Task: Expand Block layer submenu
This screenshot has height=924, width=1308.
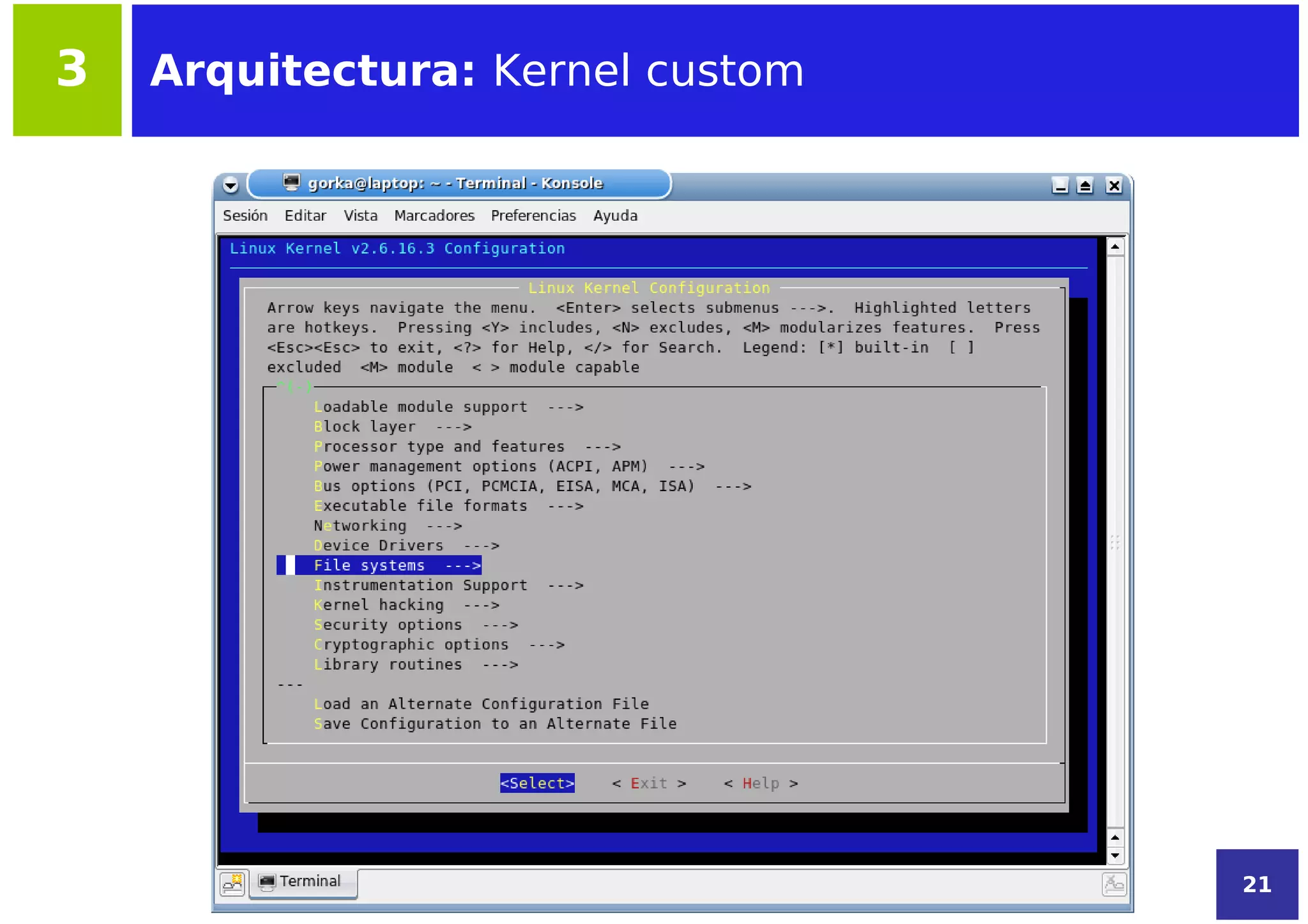Action: (x=393, y=427)
